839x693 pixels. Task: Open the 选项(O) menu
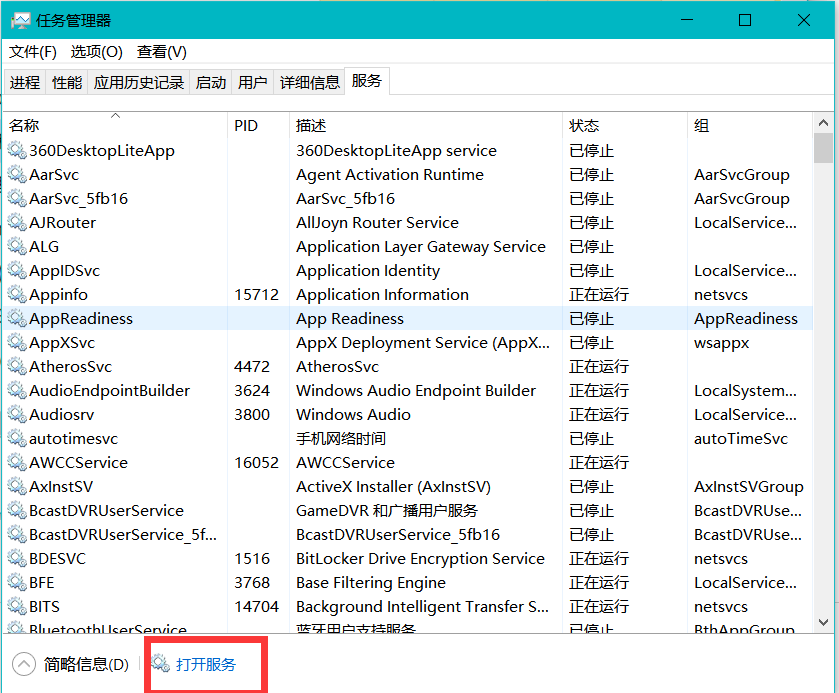(x=96, y=52)
